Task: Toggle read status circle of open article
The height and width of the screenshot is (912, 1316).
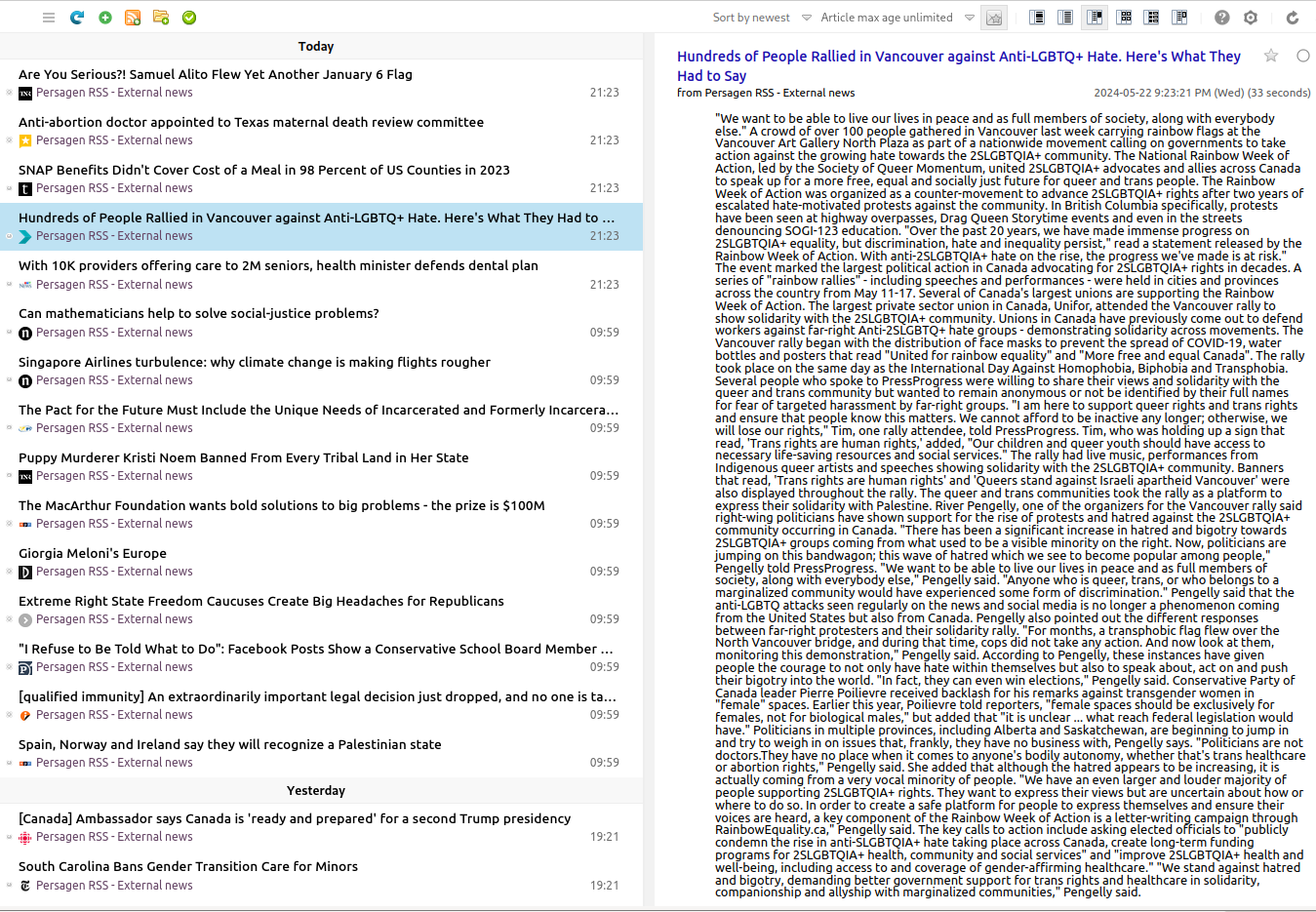Action: (1302, 56)
